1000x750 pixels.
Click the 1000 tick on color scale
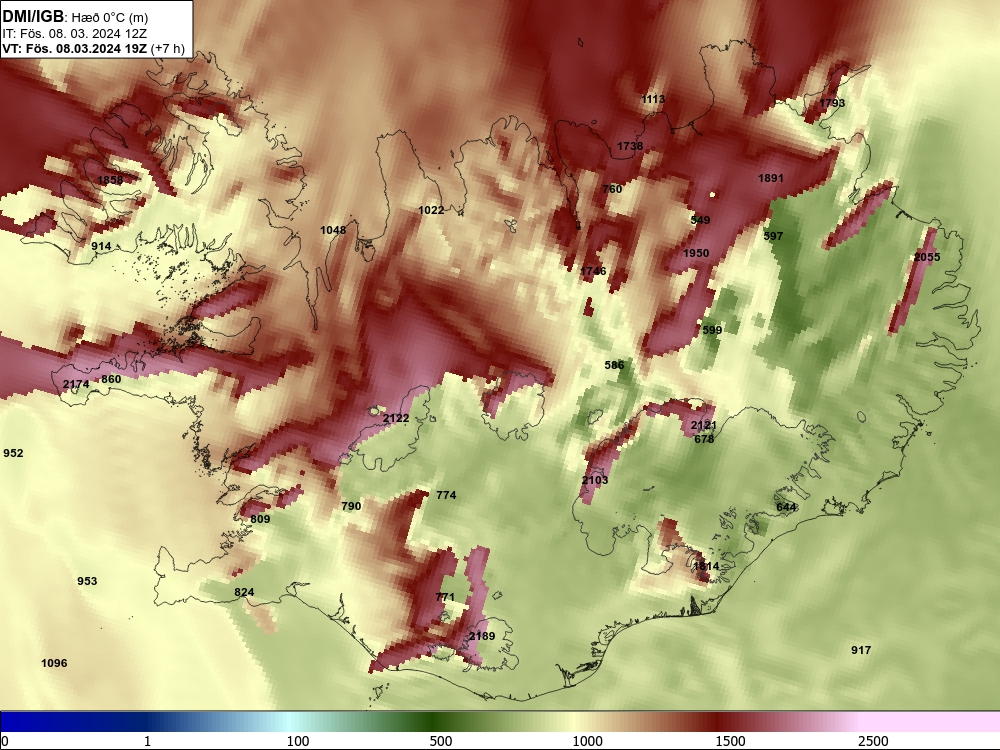(x=587, y=741)
